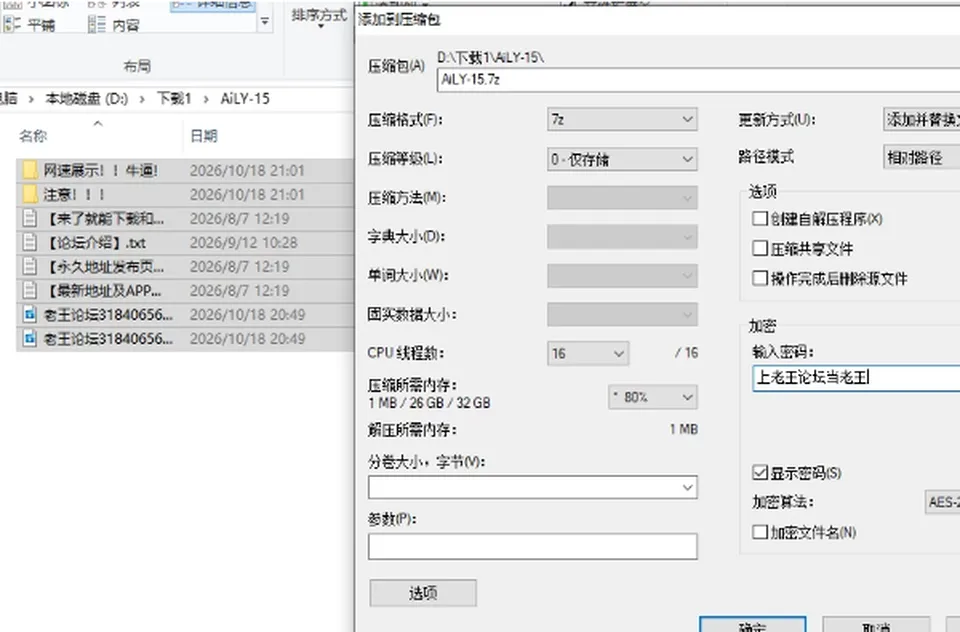Click the 选项 button in the dialog
Image resolution: width=960 pixels, height=632 pixels.
click(x=423, y=593)
